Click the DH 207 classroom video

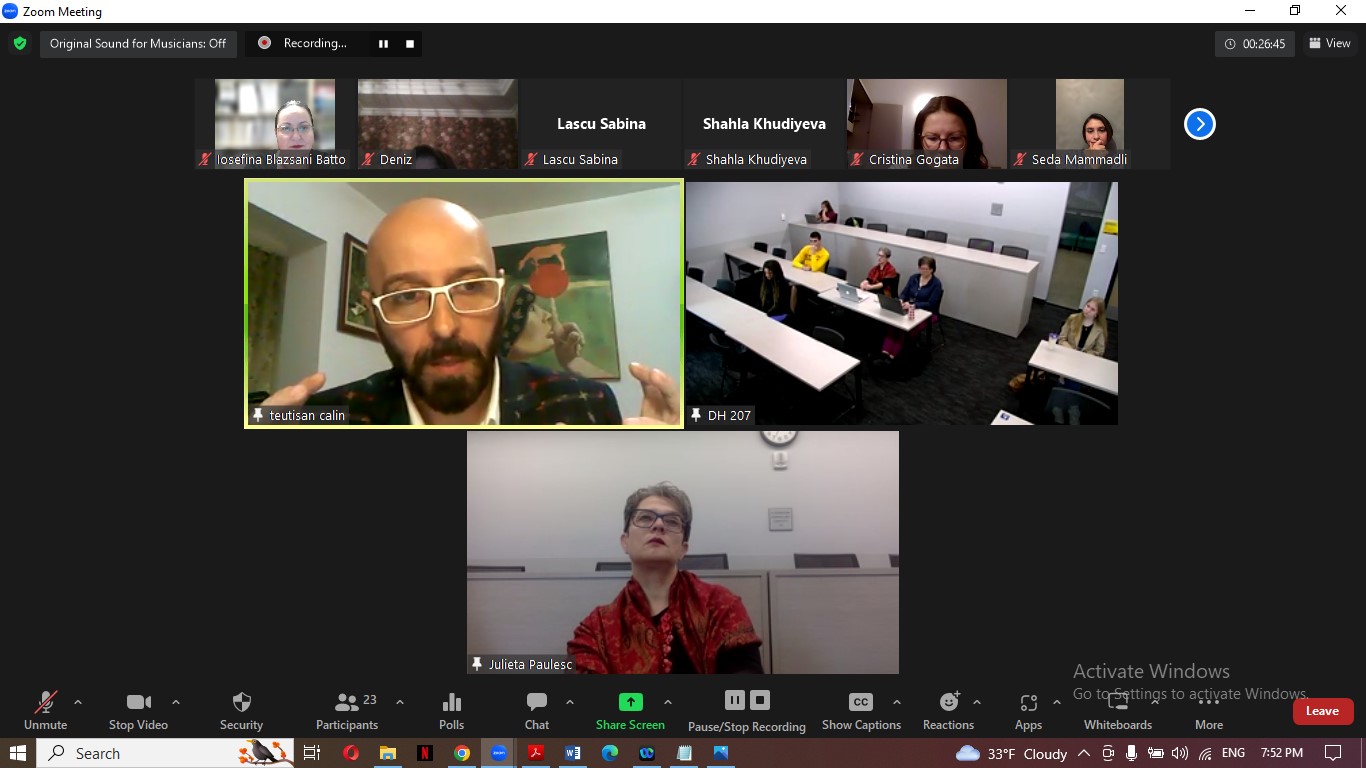click(902, 304)
